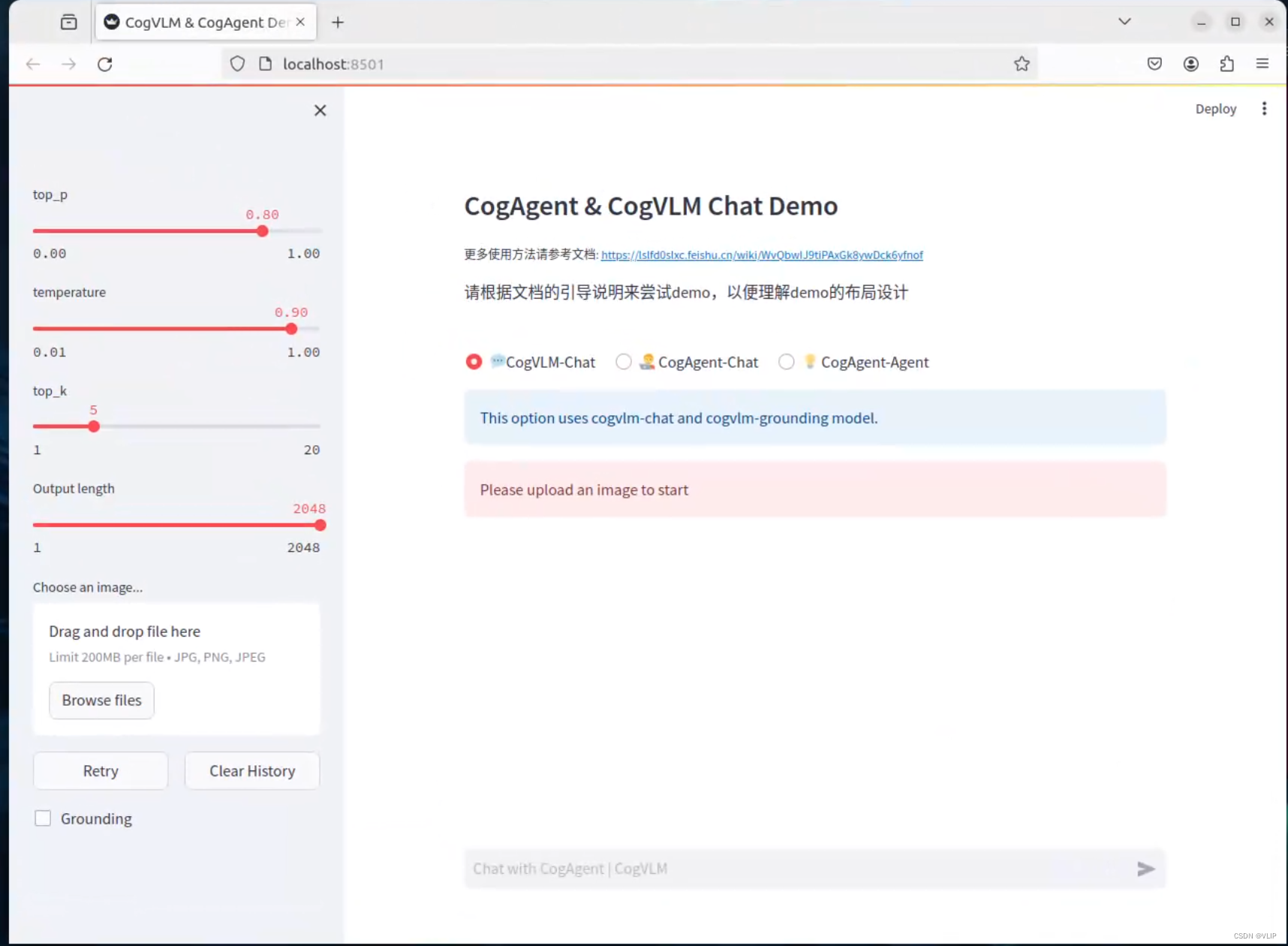Click the 2048 output length value
The height and width of the screenshot is (946, 1288).
[309, 508]
